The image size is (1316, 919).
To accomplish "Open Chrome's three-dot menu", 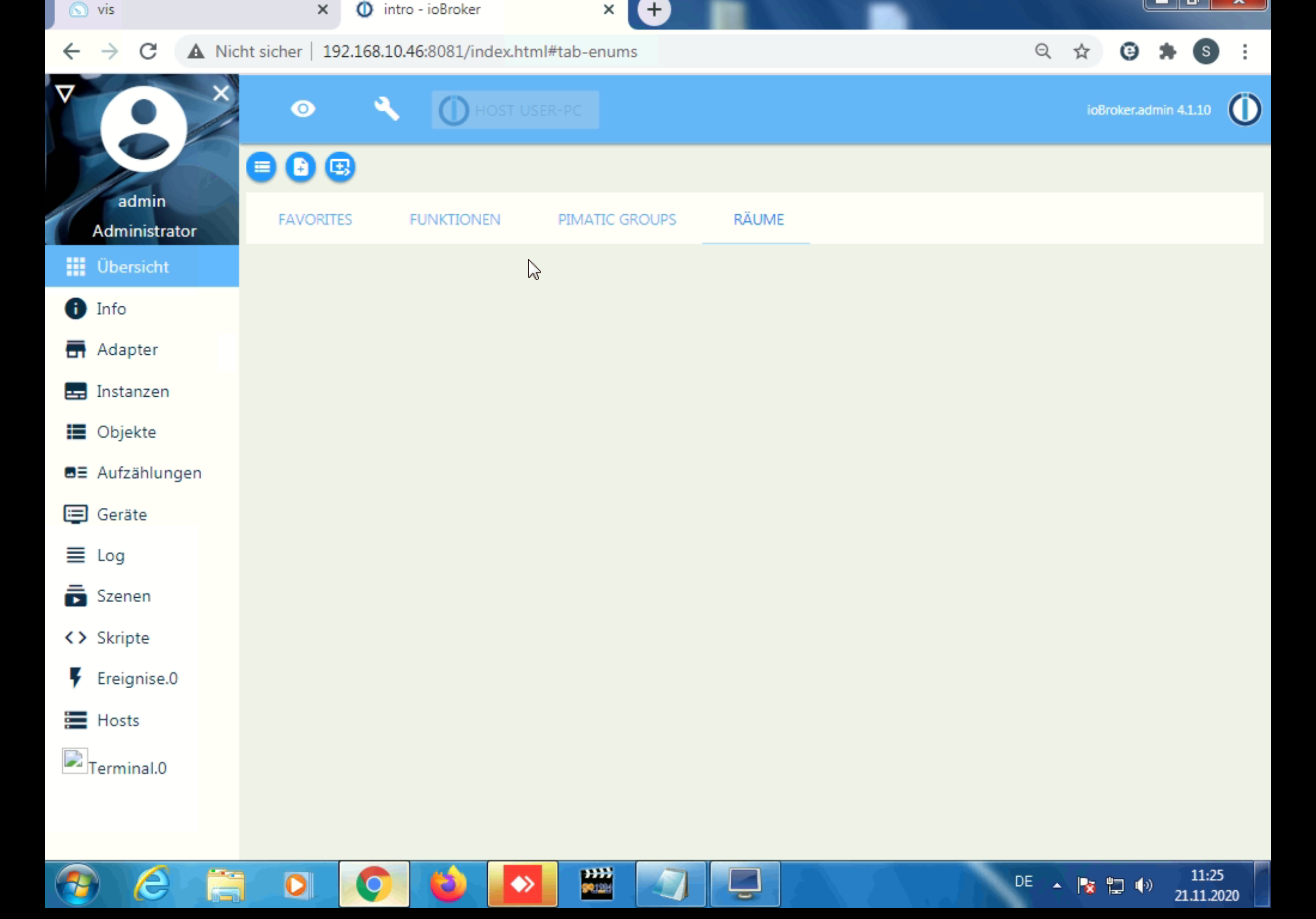I will point(1244,52).
